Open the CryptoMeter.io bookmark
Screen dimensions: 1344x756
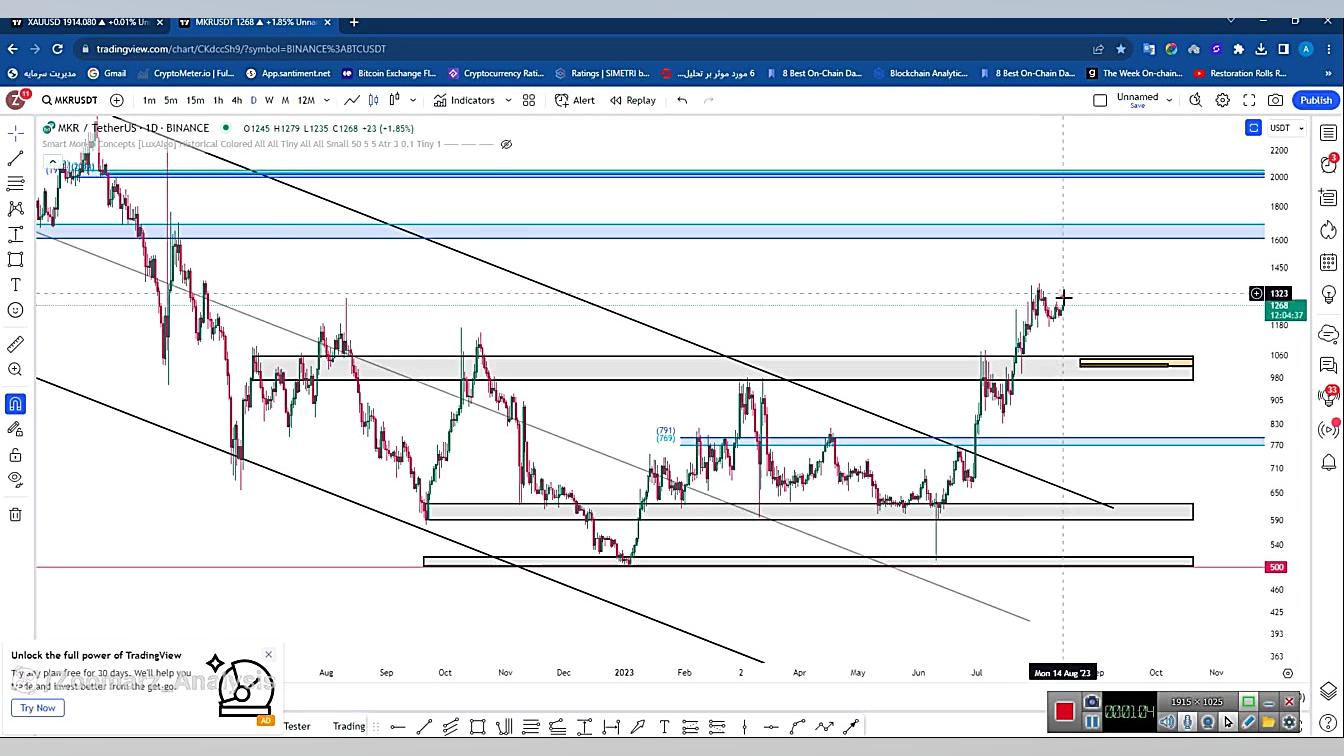(x=186, y=73)
